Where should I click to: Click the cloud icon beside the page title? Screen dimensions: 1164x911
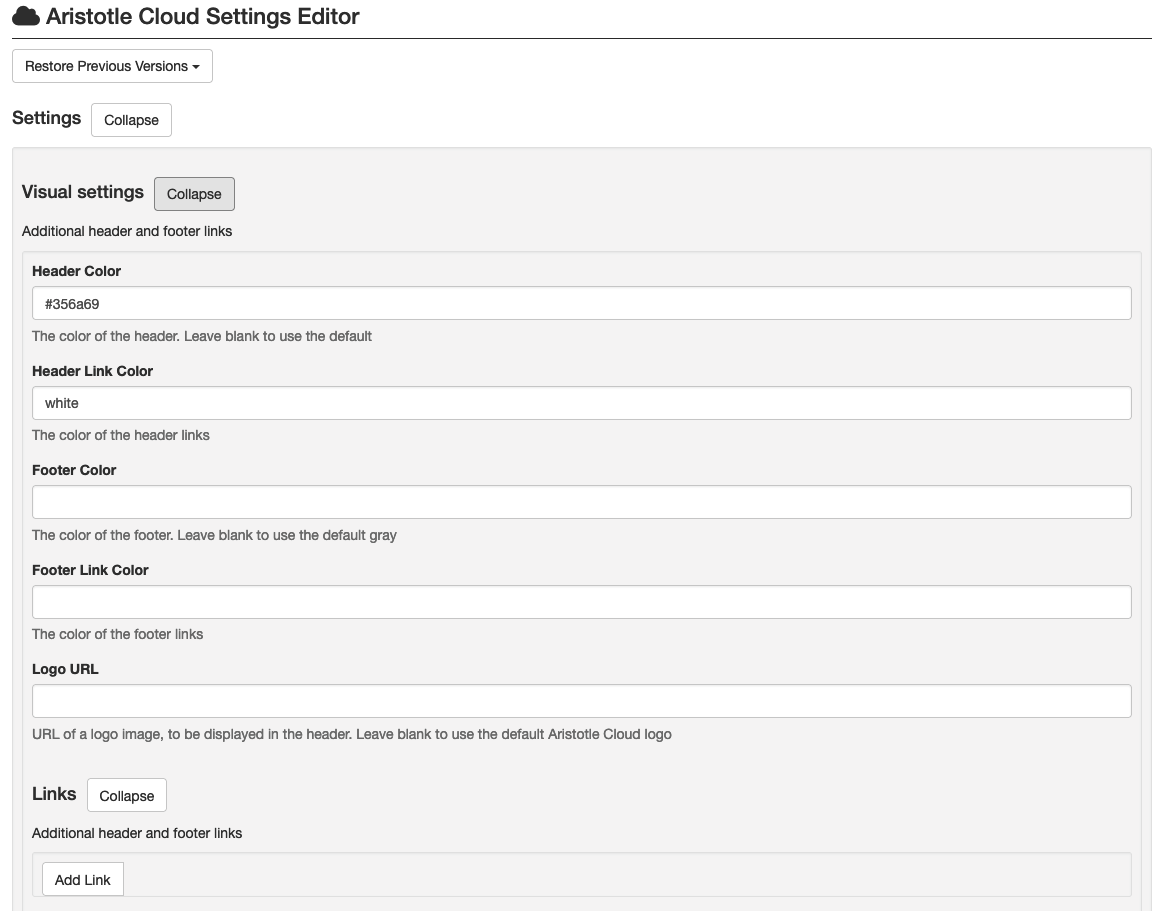click(26, 17)
